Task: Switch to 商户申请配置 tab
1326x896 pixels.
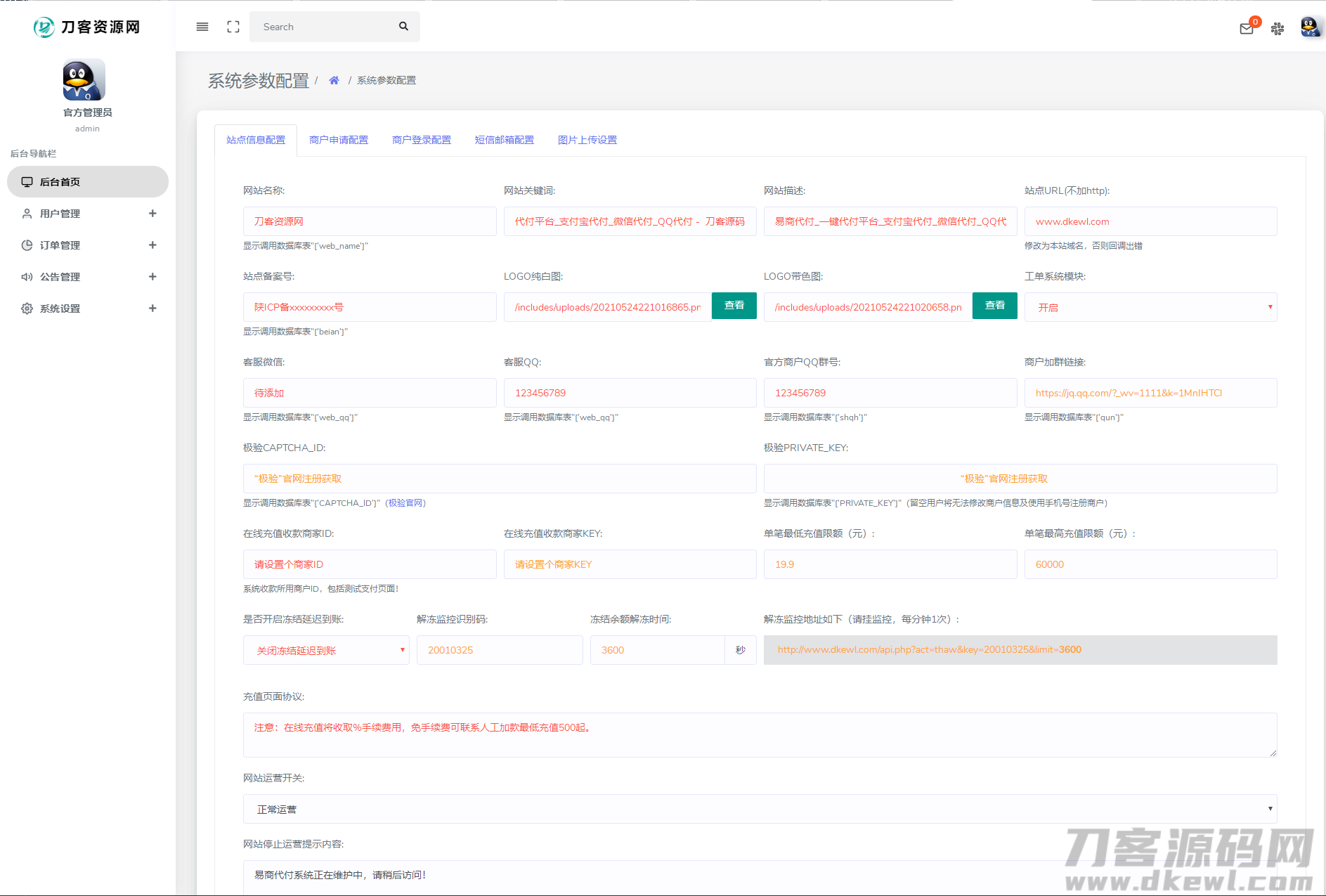Action: pyautogui.click(x=339, y=140)
